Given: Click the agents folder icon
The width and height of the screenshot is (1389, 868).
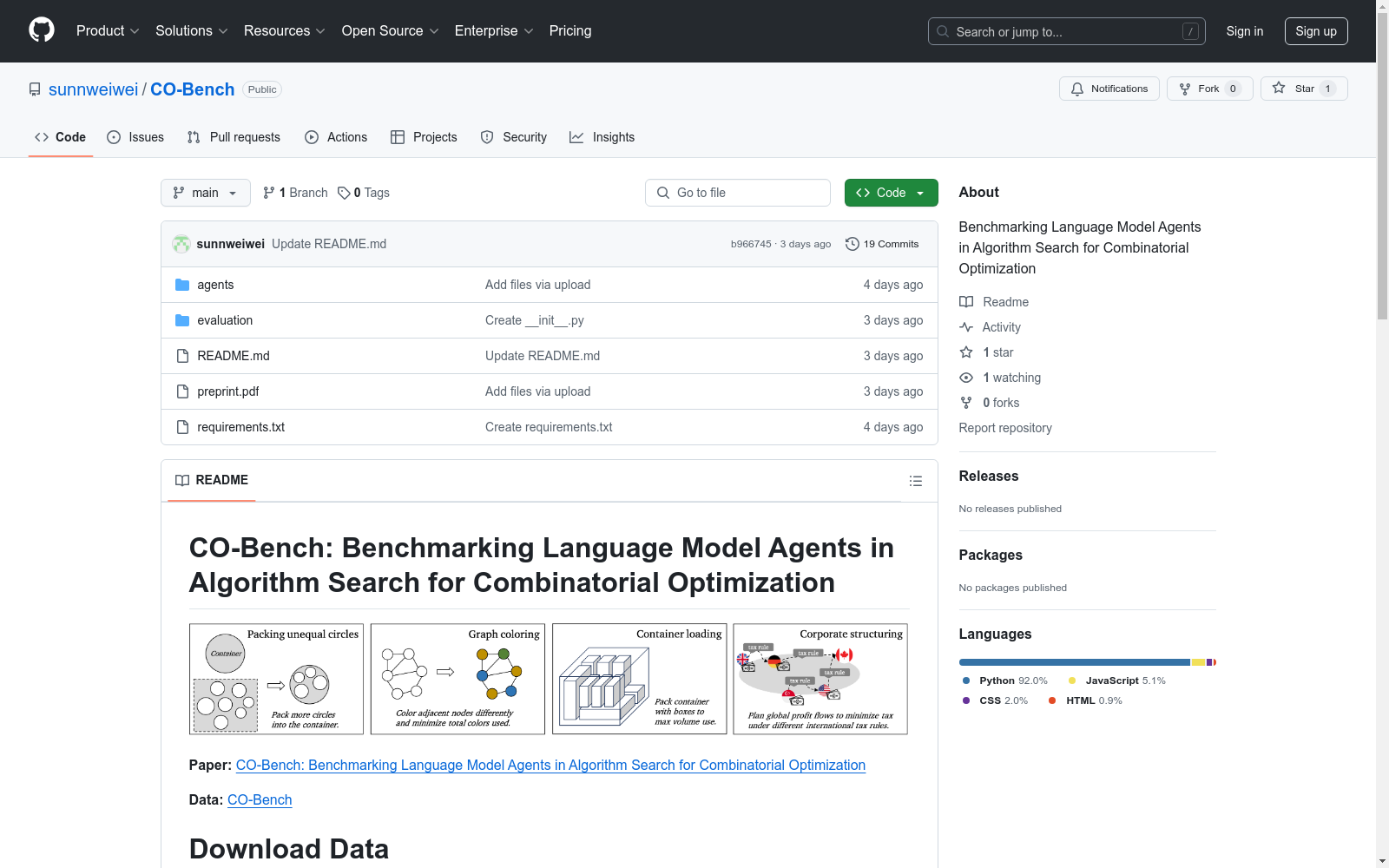Looking at the screenshot, I should point(182,285).
